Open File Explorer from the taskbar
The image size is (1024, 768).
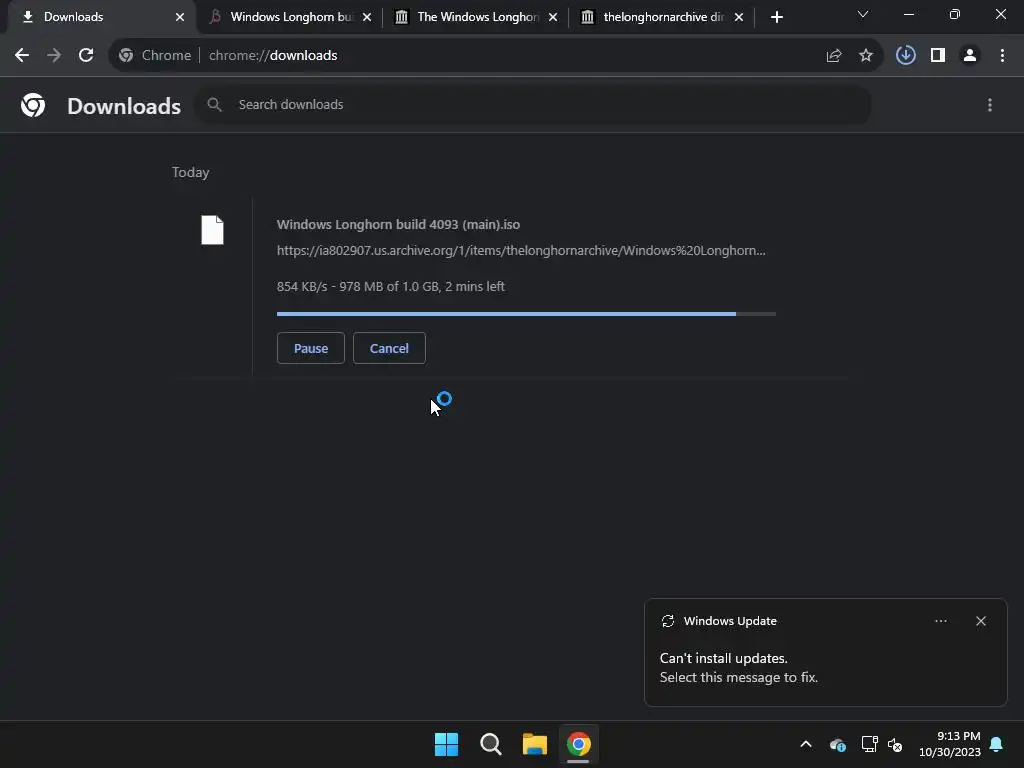(535, 744)
